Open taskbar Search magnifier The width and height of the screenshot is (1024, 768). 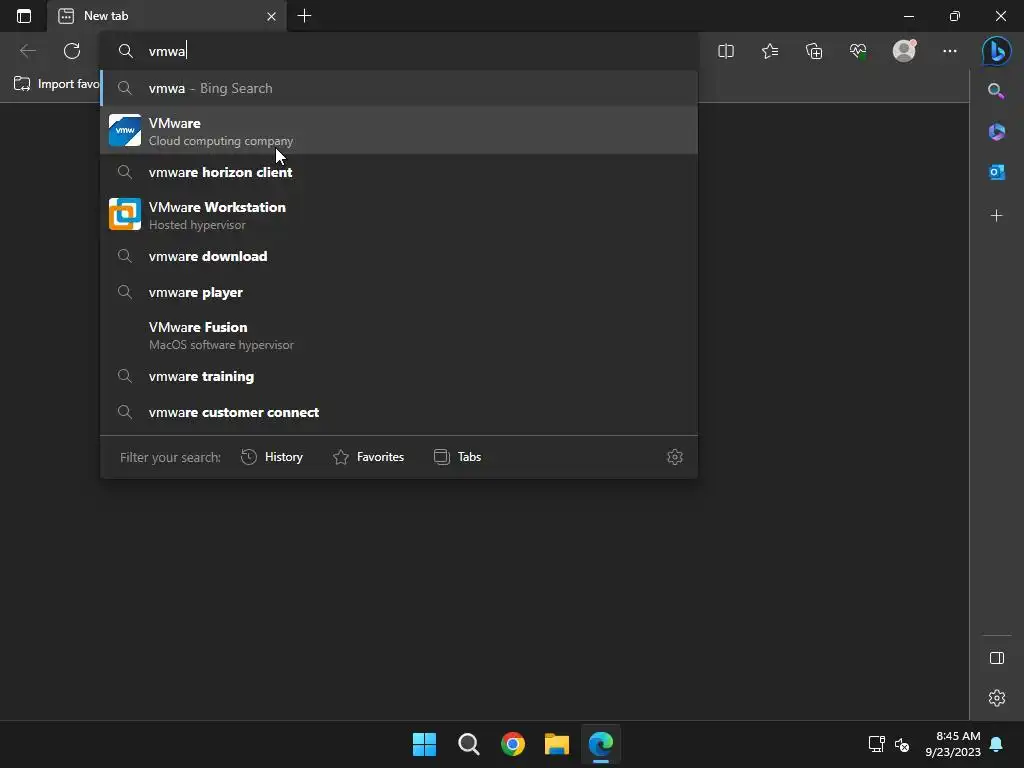coord(468,744)
